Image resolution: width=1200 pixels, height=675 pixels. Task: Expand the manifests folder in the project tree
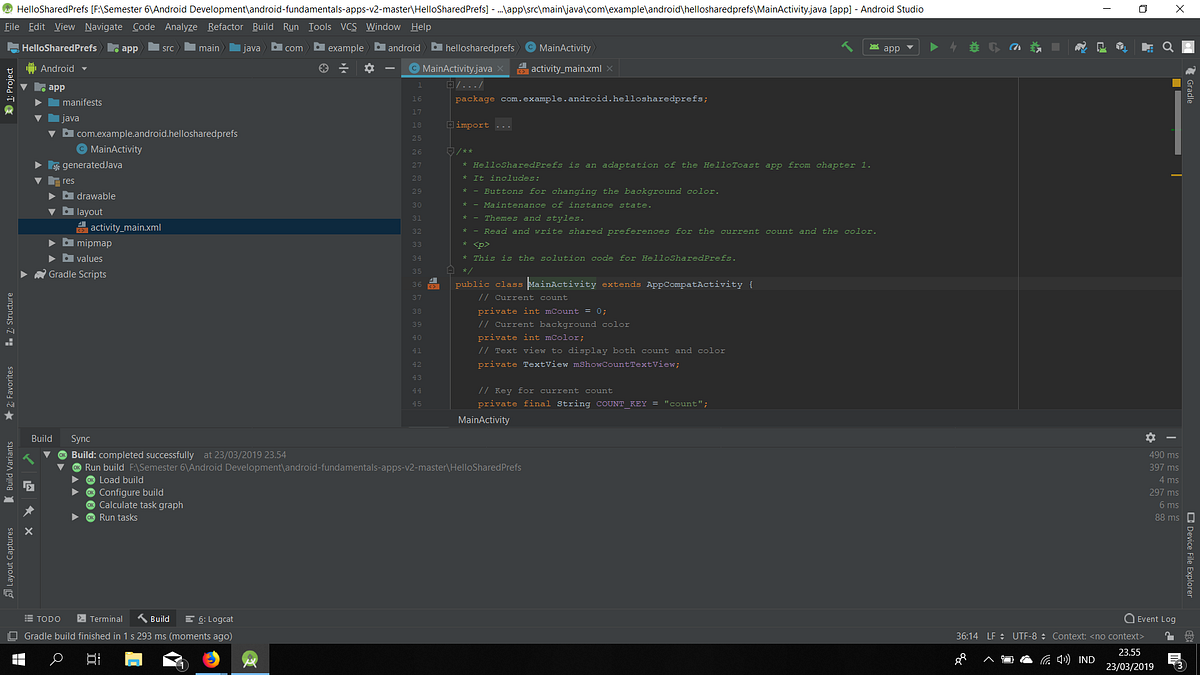point(39,102)
